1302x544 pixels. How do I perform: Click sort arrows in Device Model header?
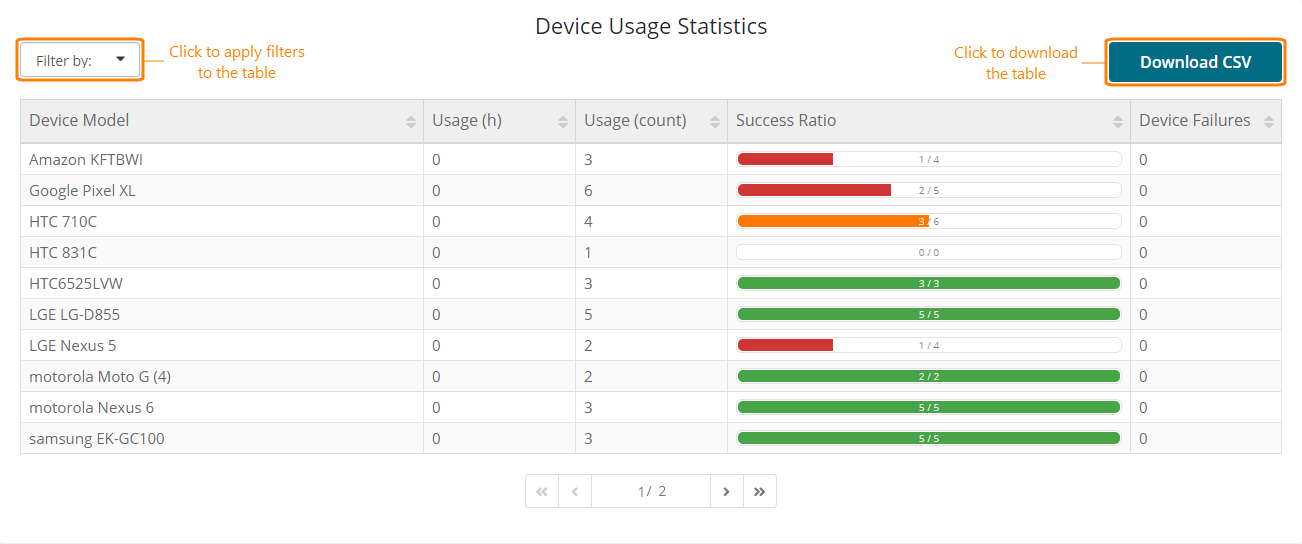410,121
